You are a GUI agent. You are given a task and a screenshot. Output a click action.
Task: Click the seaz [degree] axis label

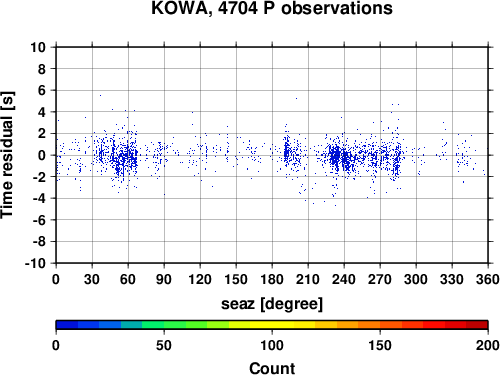(x=272, y=304)
